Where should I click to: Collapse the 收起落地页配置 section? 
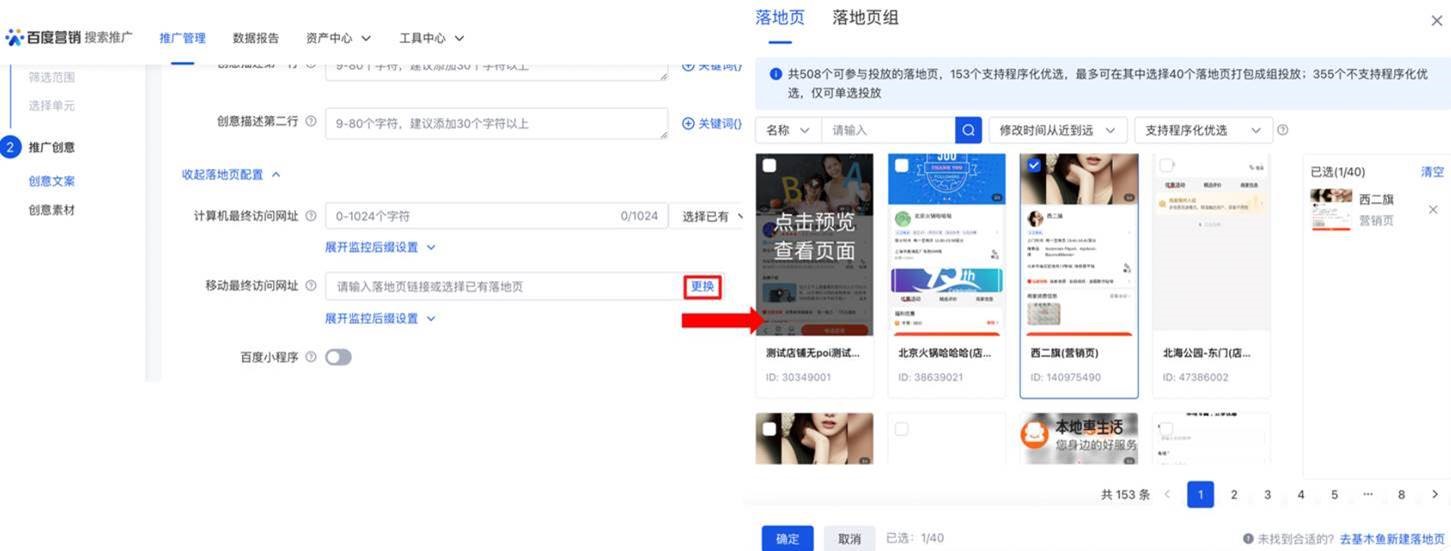pyautogui.click(x=230, y=174)
